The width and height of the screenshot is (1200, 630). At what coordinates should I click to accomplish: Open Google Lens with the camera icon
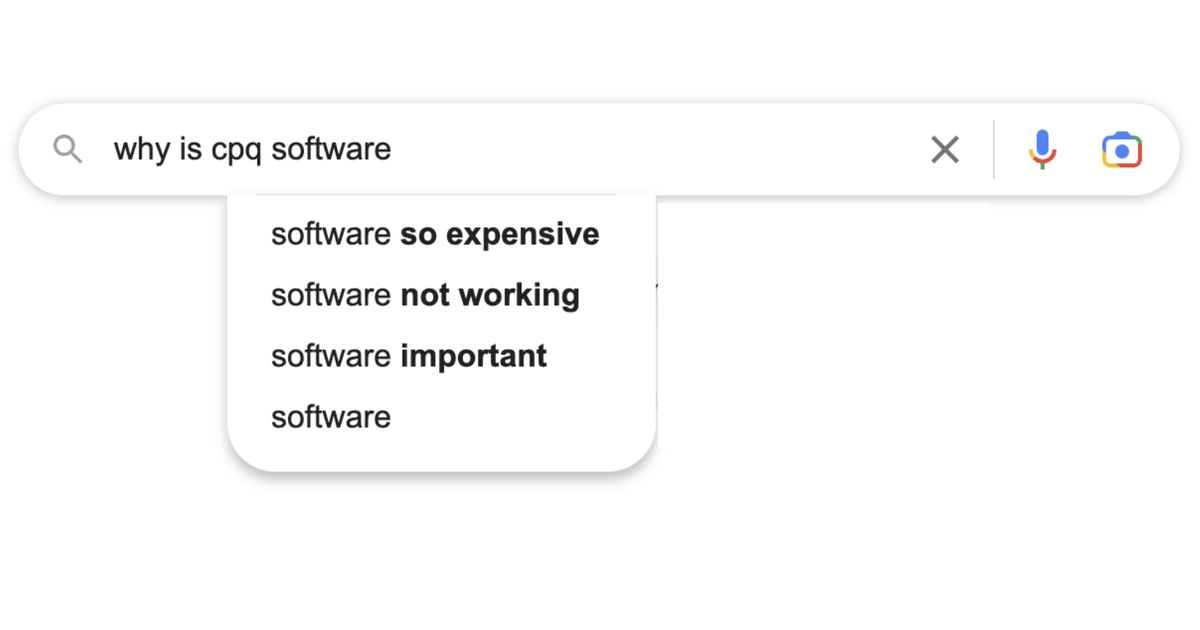point(1122,148)
